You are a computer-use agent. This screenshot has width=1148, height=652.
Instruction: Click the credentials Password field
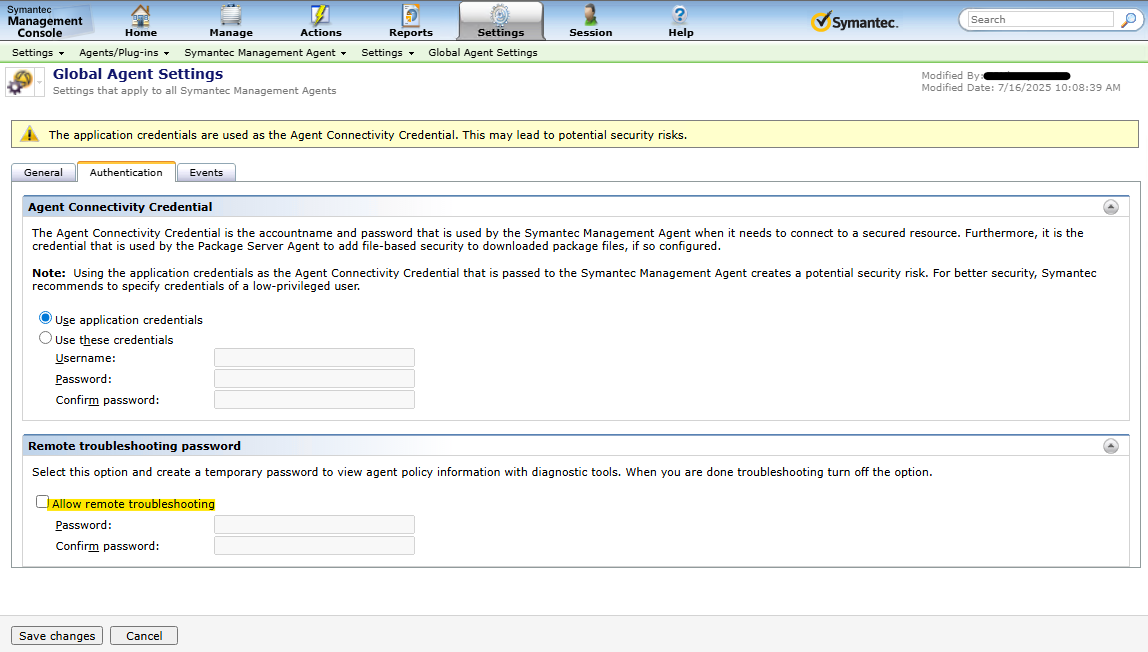coord(314,378)
